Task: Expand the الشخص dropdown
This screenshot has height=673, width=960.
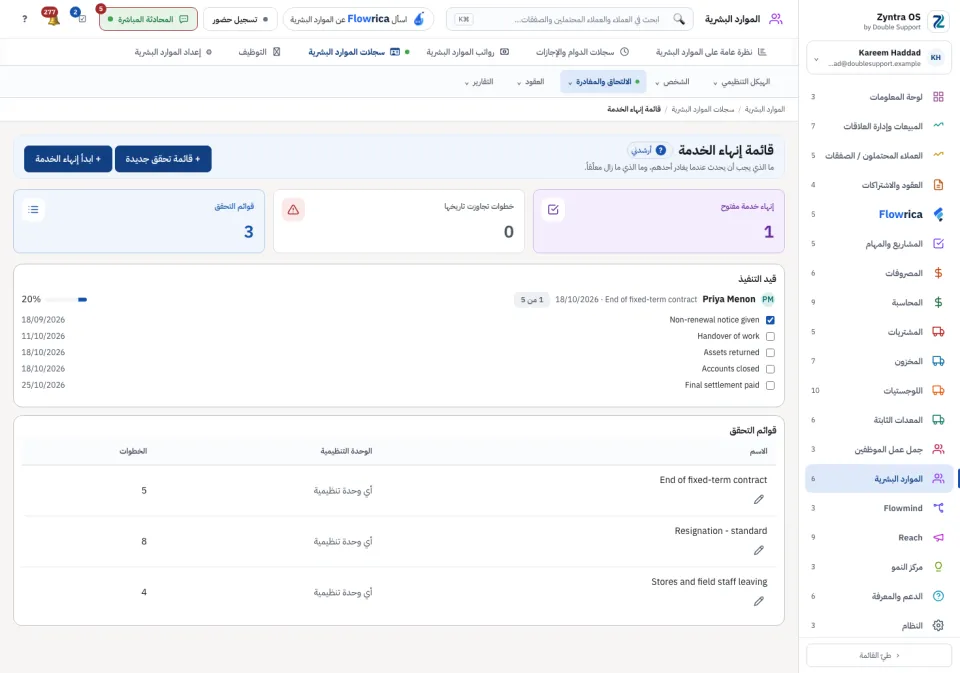Action: 672,82
